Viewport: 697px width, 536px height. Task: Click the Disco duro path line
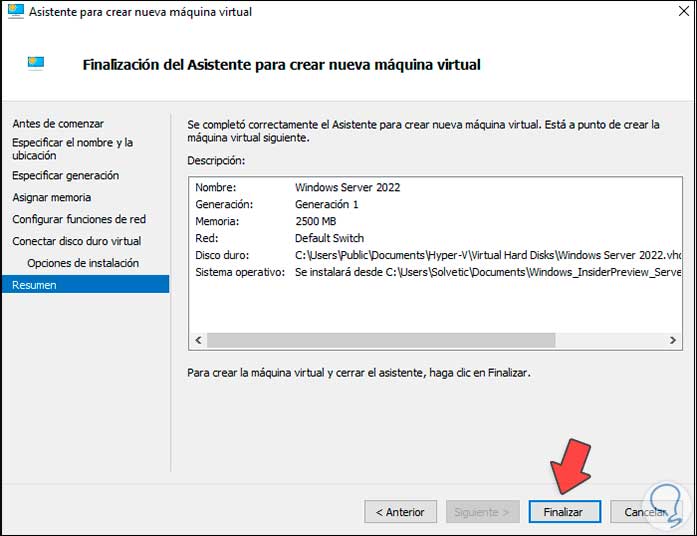(x=438, y=255)
